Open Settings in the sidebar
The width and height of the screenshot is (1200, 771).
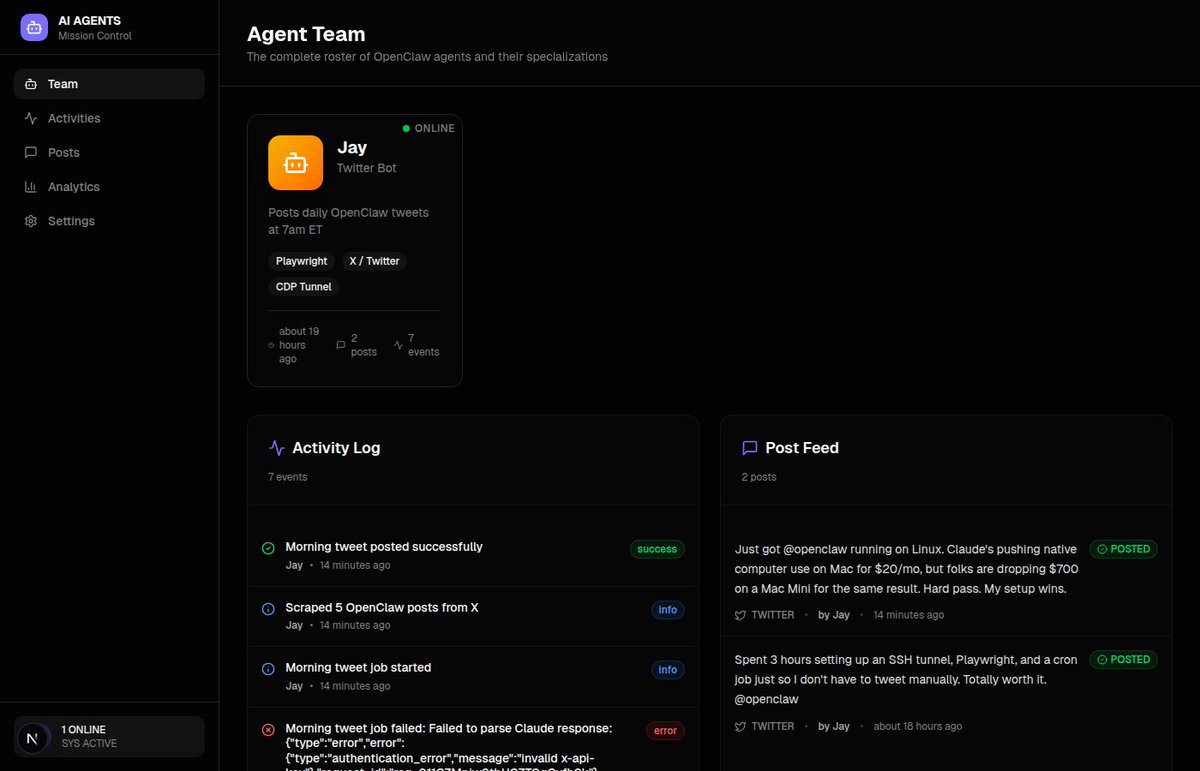109,221
